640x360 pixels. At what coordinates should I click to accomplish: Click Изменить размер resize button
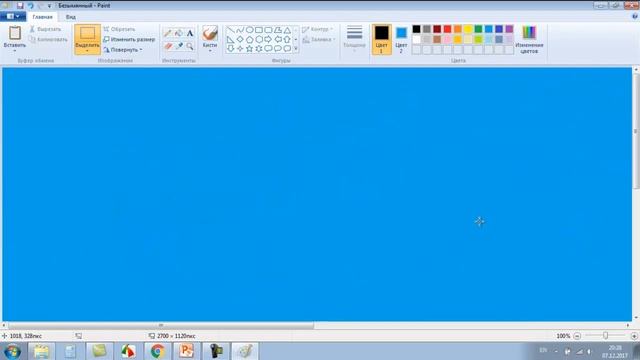point(129,40)
